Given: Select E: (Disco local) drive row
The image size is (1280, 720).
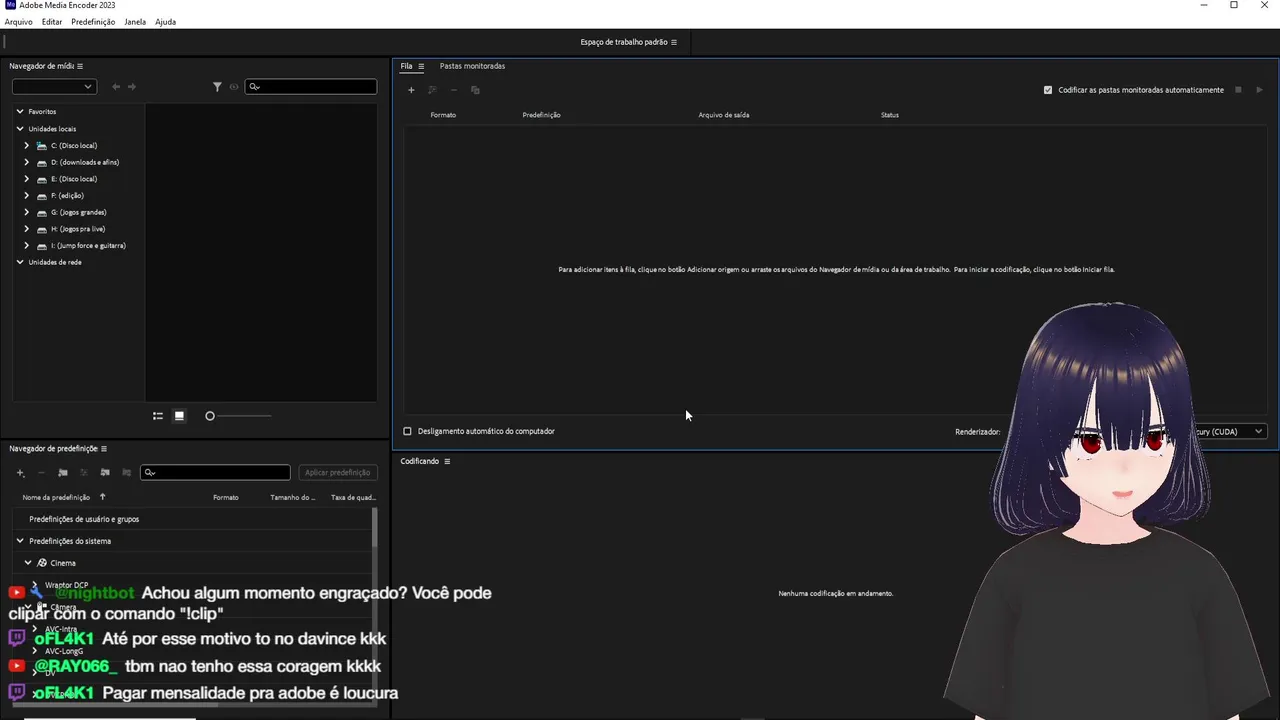Looking at the screenshot, I should [x=74, y=179].
